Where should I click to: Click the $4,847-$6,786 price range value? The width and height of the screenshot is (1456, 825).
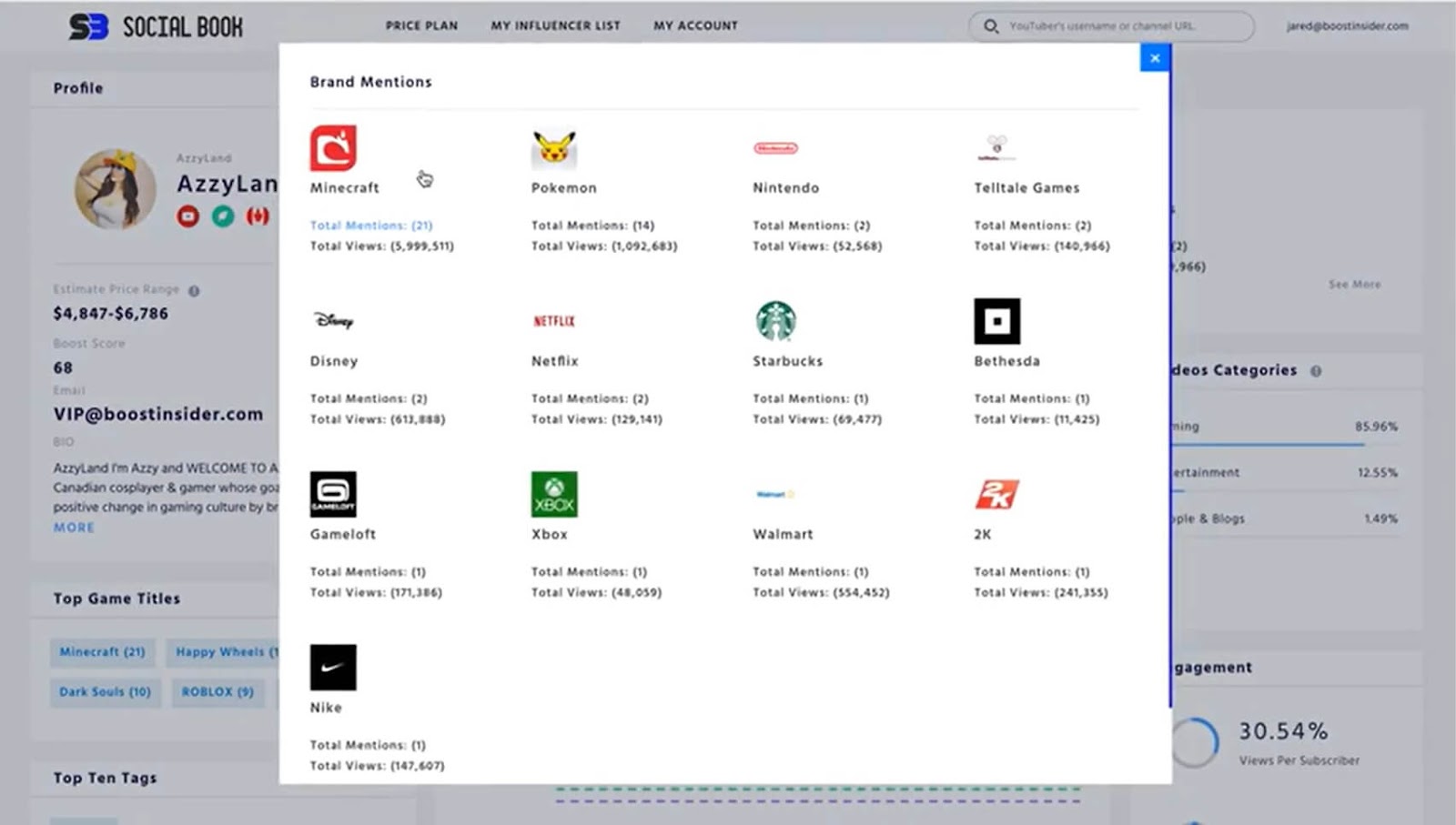pos(111,314)
